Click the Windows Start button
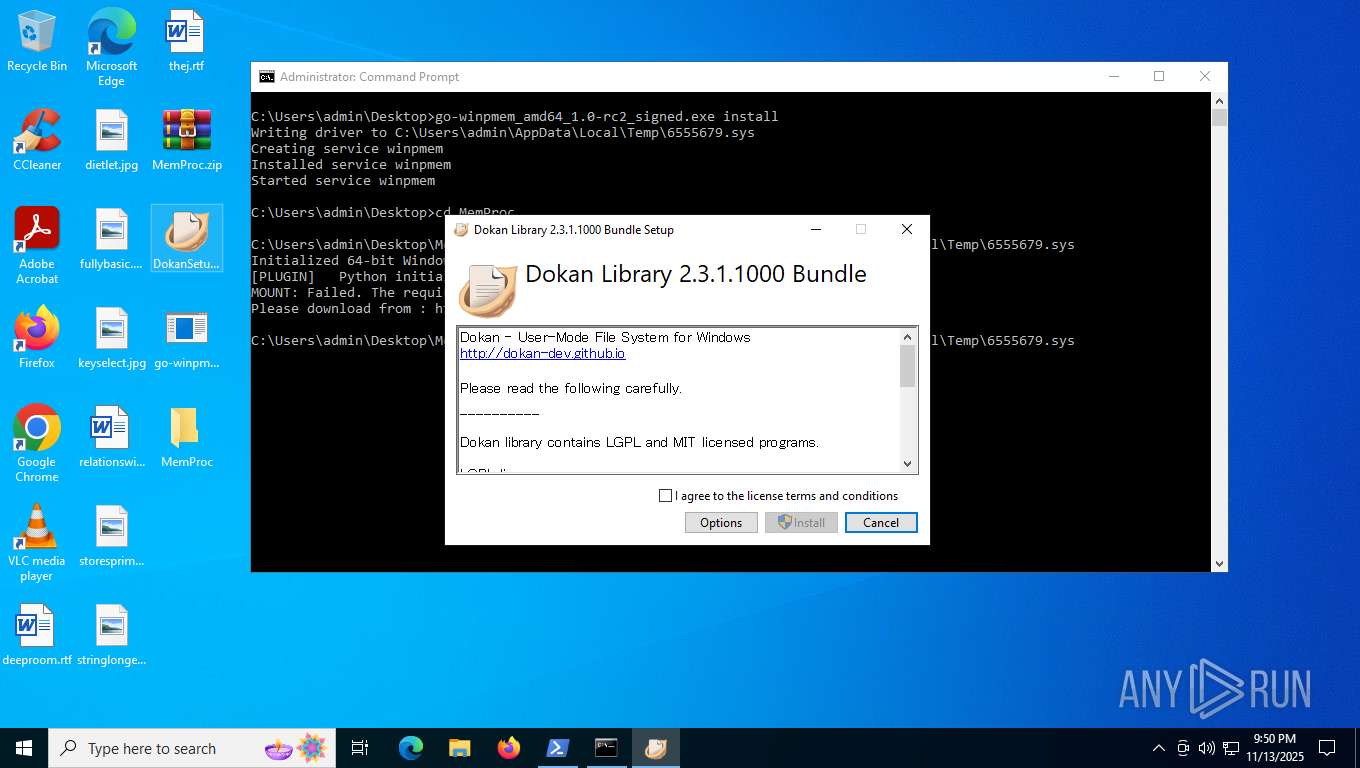Image resolution: width=1360 pixels, height=768 pixels. click(24, 748)
